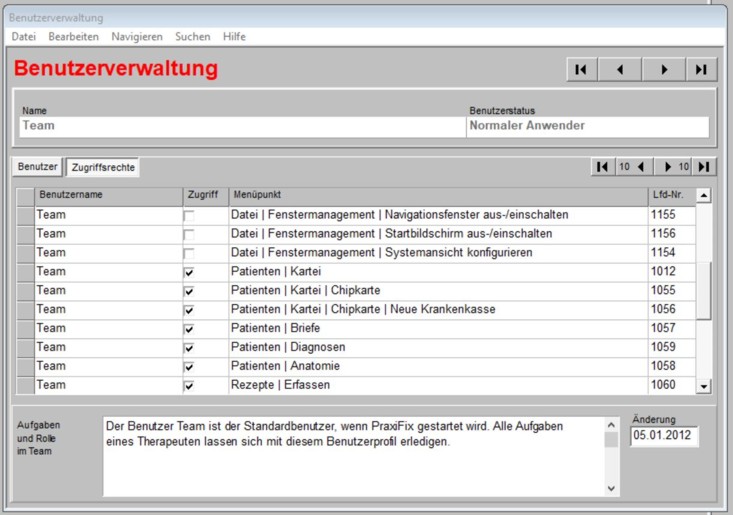Switch to the Benutzer tab
733x515 pixels.
pos(37,167)
